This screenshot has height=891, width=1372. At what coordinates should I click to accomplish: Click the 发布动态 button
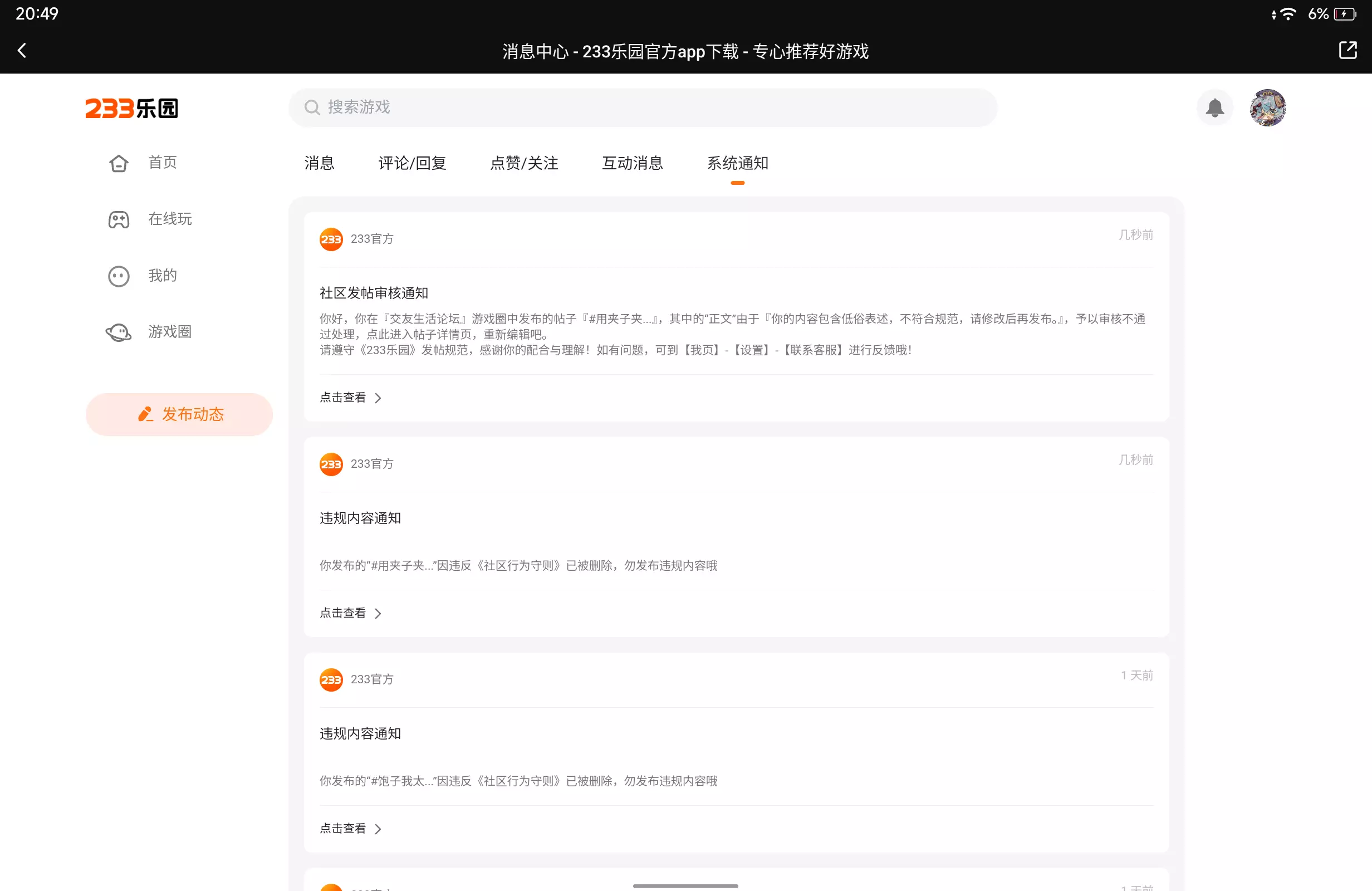point(179,414)
